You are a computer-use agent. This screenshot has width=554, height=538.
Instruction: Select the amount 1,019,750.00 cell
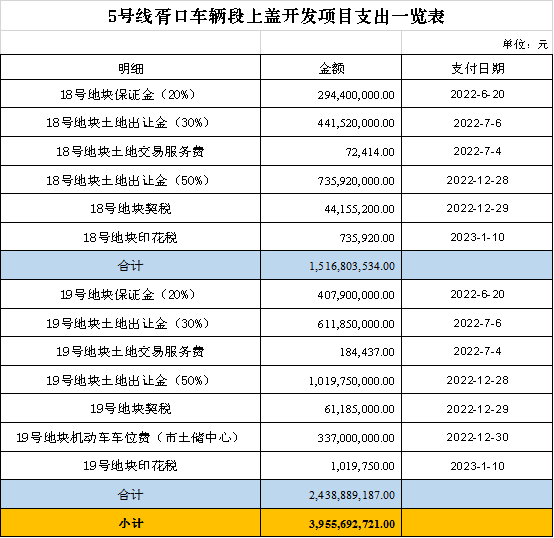[331, 466]
